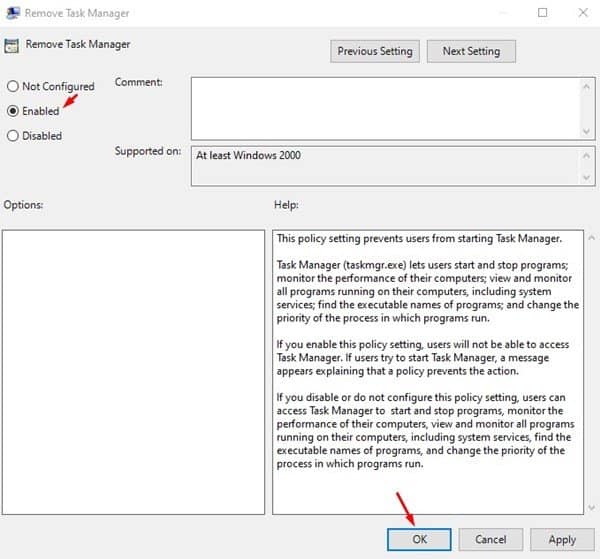The image size is (600, 559).
Task: Click the title bar window icon
Action: 13,13
